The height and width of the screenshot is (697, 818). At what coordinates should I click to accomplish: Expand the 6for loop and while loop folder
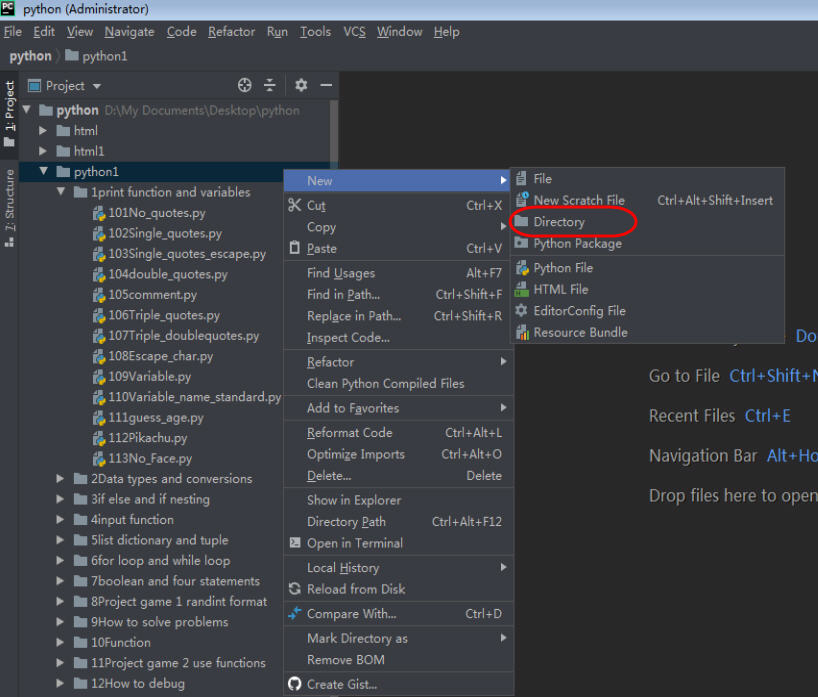pos(61,560)
